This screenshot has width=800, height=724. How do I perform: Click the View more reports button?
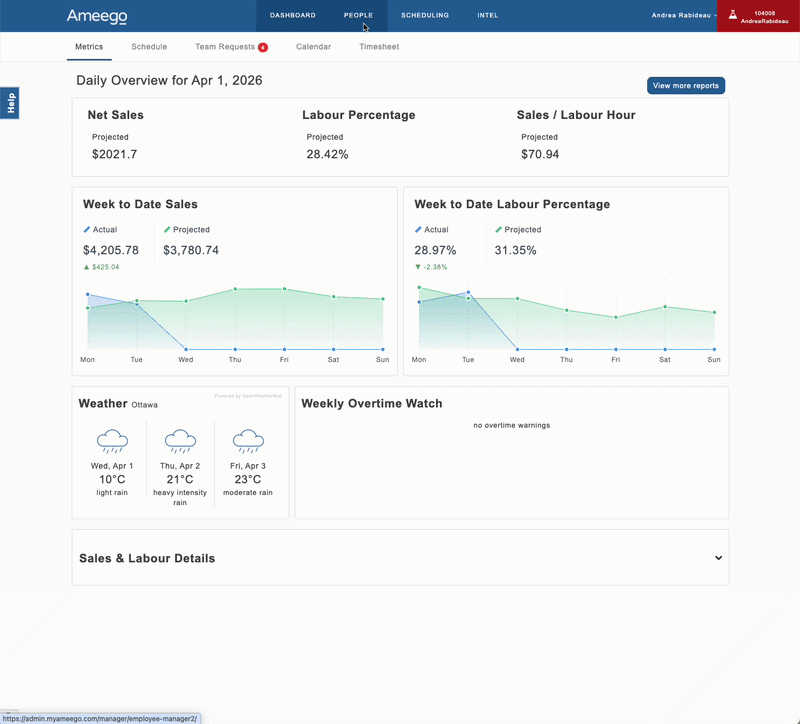point(686,86)
